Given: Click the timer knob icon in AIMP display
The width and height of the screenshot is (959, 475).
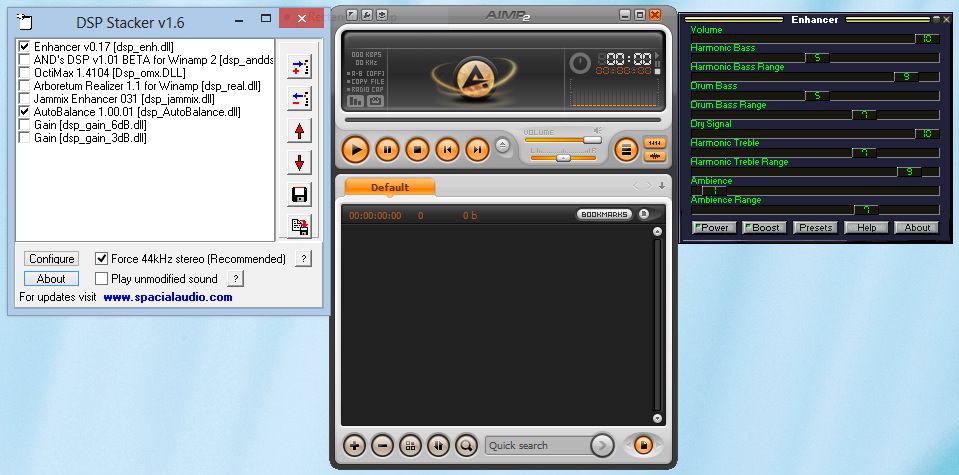Looking at the screenshot, I should pyautogui.click(x=580, y=63).
